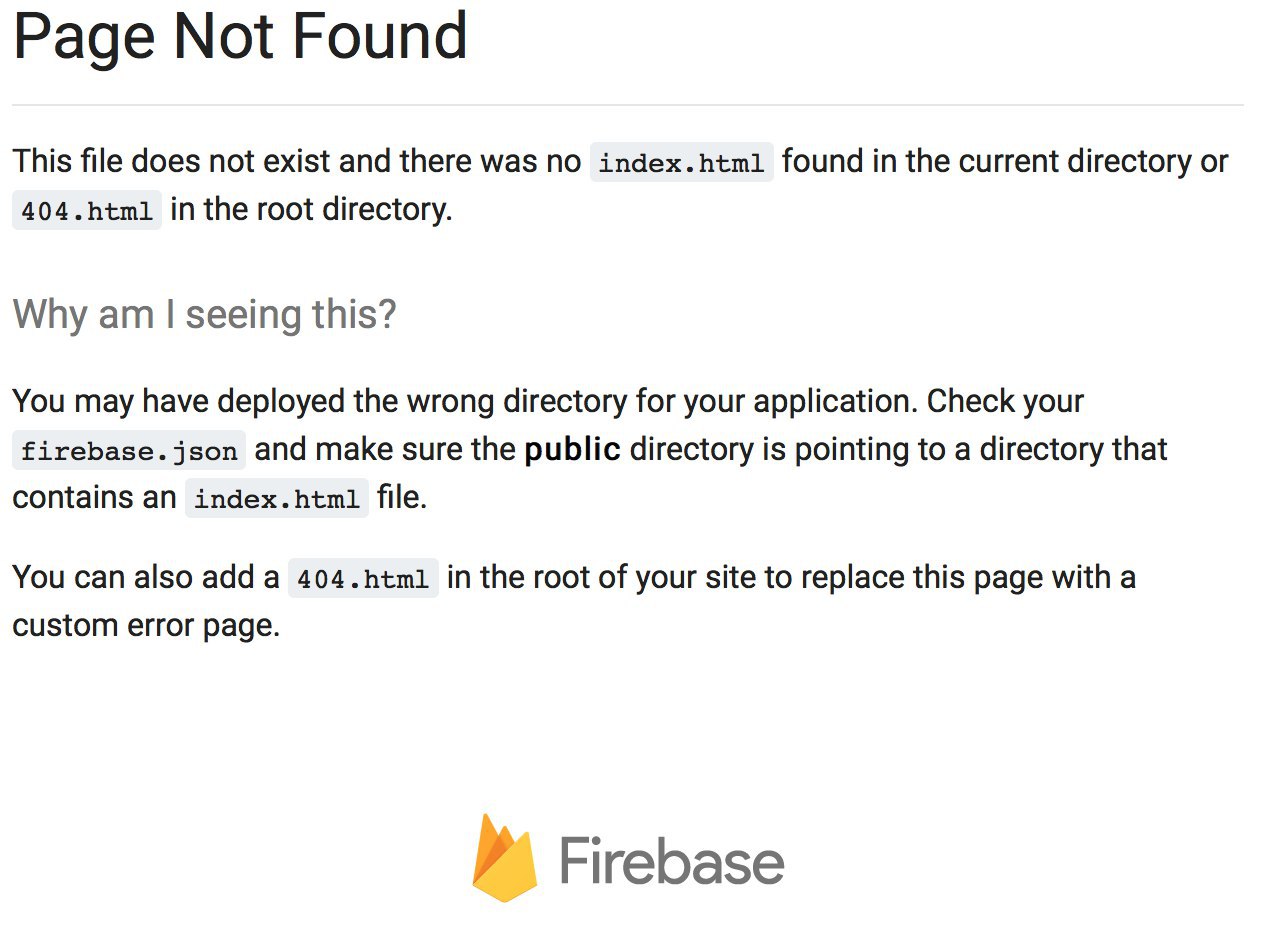The image size is (1264, 944).
Task: Click the phrase 'directory is pointing to a directory that'
Action: point(899,450)
